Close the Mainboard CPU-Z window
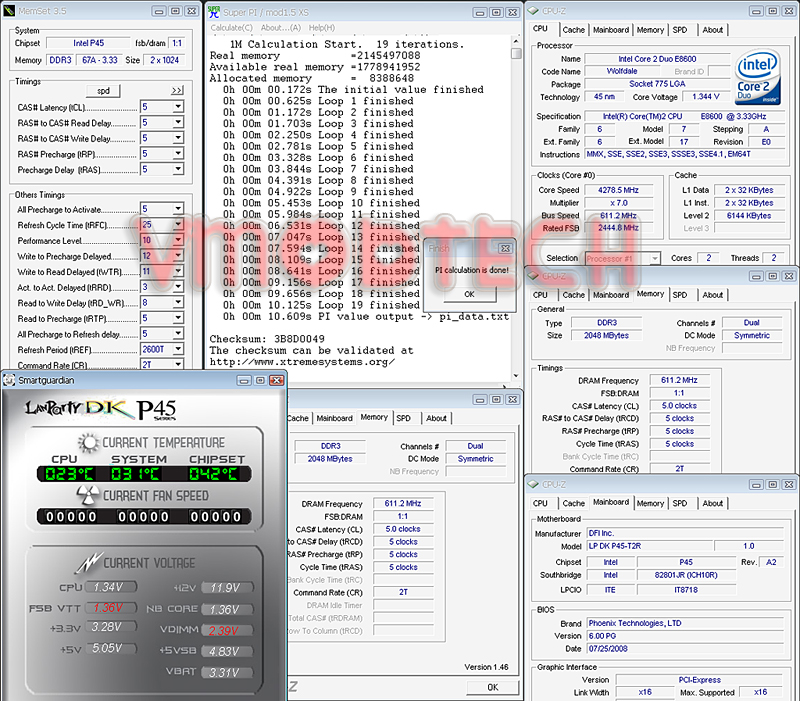800x701 pixels. coord(789,484)
